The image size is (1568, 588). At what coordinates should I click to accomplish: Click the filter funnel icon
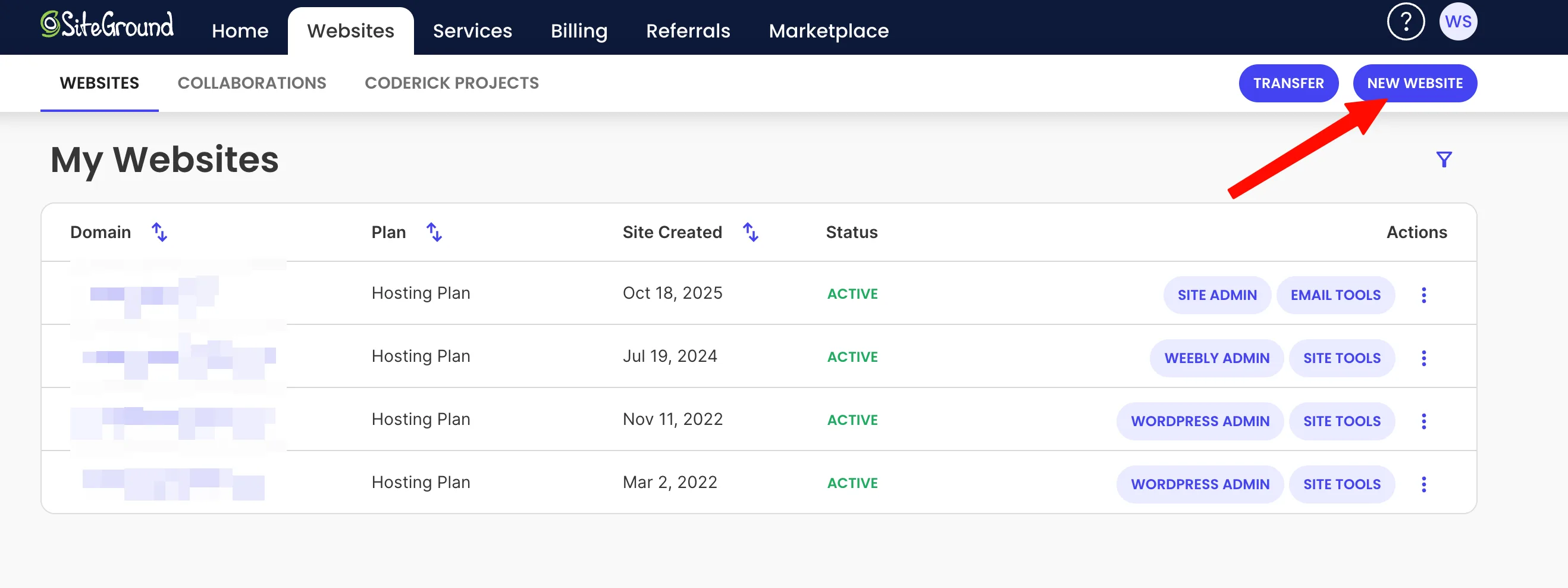pyautogui.click(x=1444, y=159)
